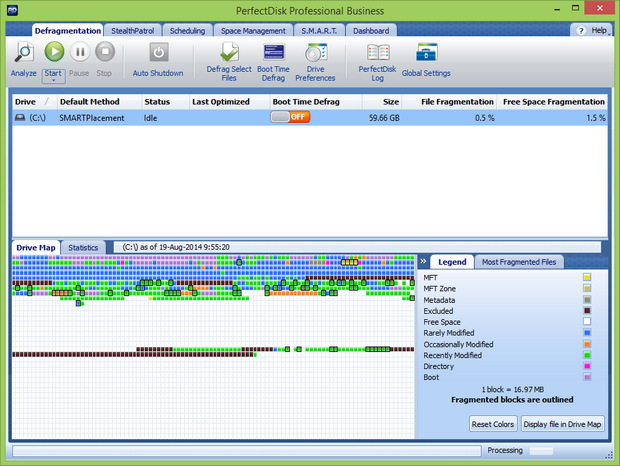Image resolution: width=620 pixels, height=466 pixels.
Task: Maximize the PerfectDisk window
Action: [575, 8]
